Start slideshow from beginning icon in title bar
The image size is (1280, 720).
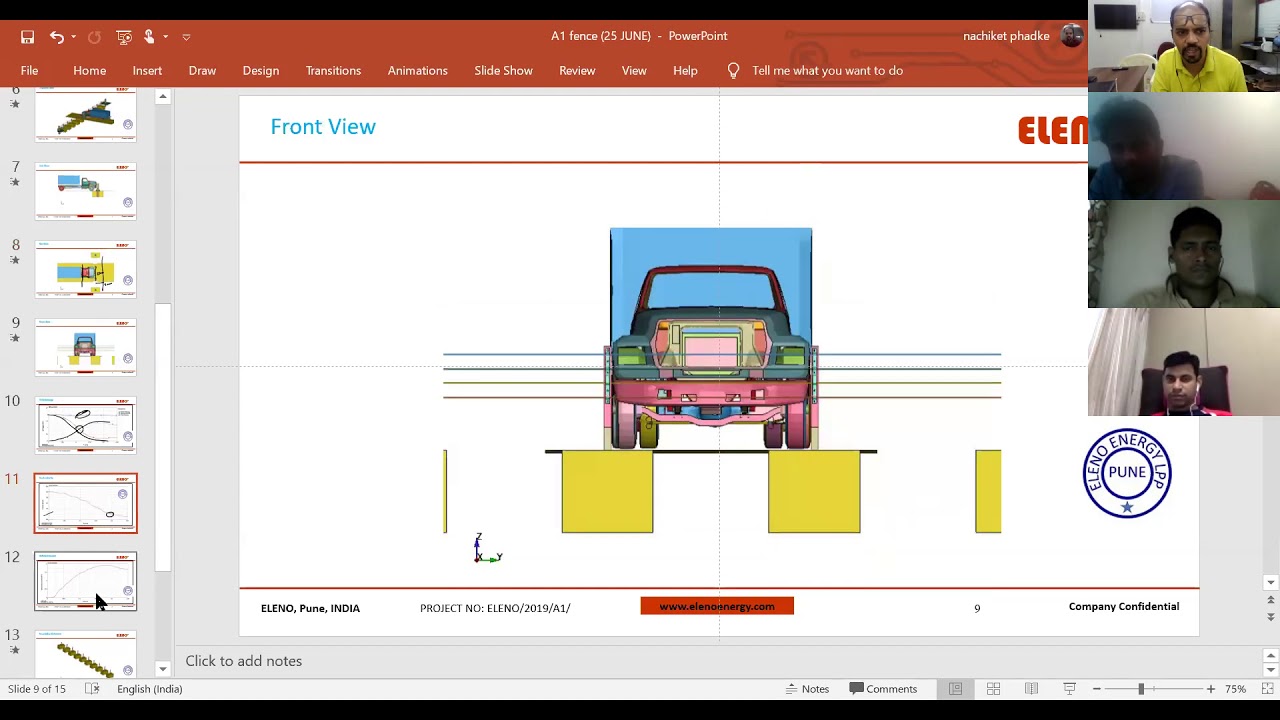pyautogui.click(x=124, y=37)
